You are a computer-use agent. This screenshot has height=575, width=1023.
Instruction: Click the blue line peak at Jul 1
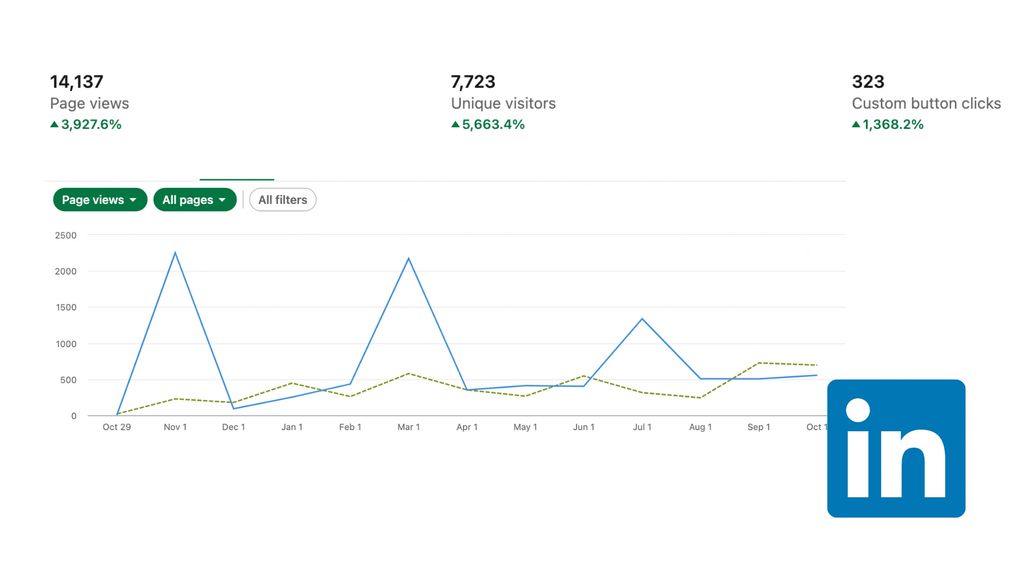642,319
